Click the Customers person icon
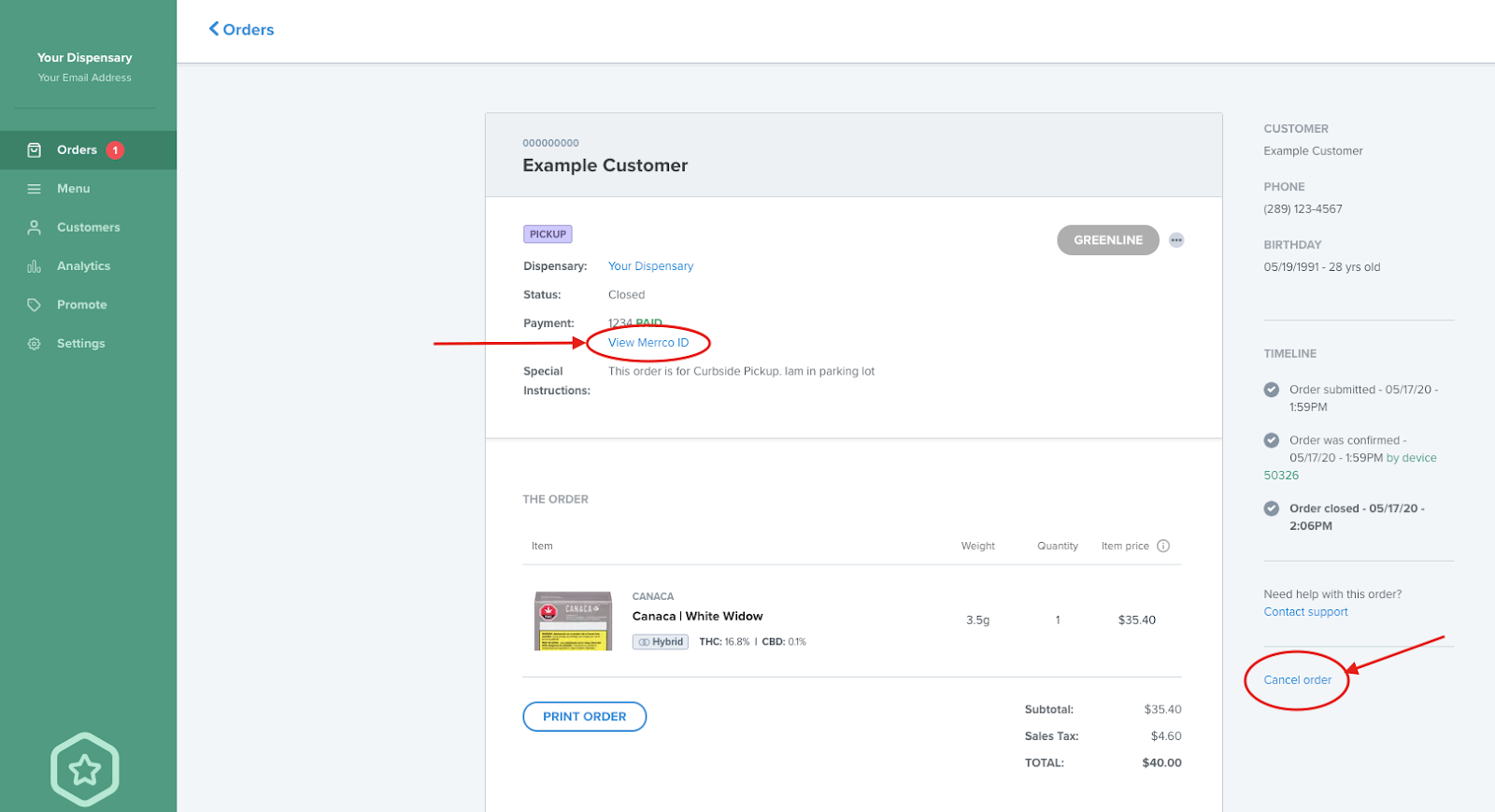1495x812 pixels. pyautogui.click(x=35, y=227)
